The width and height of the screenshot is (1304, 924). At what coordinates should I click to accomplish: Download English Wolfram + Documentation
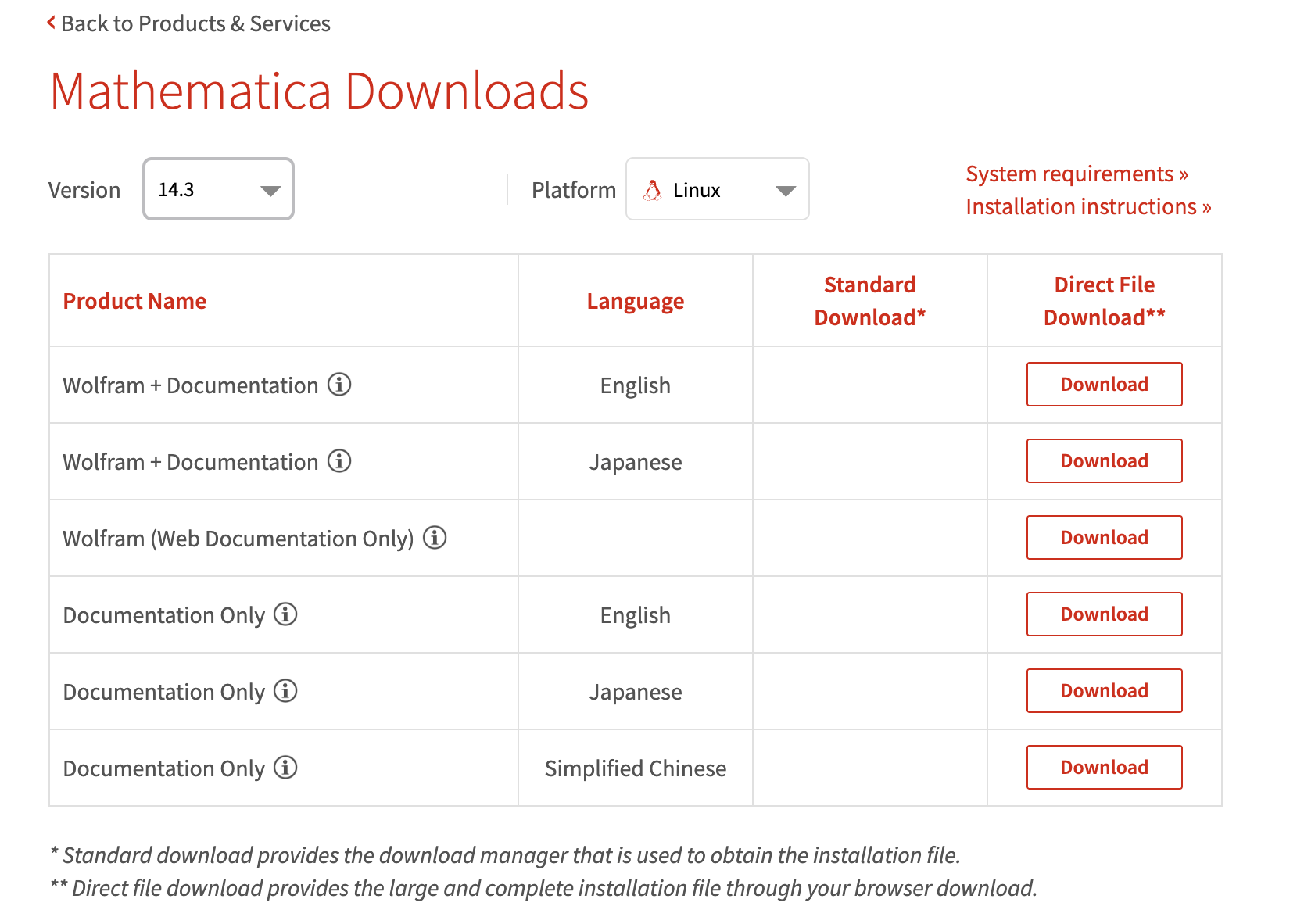pos(1104,384)
